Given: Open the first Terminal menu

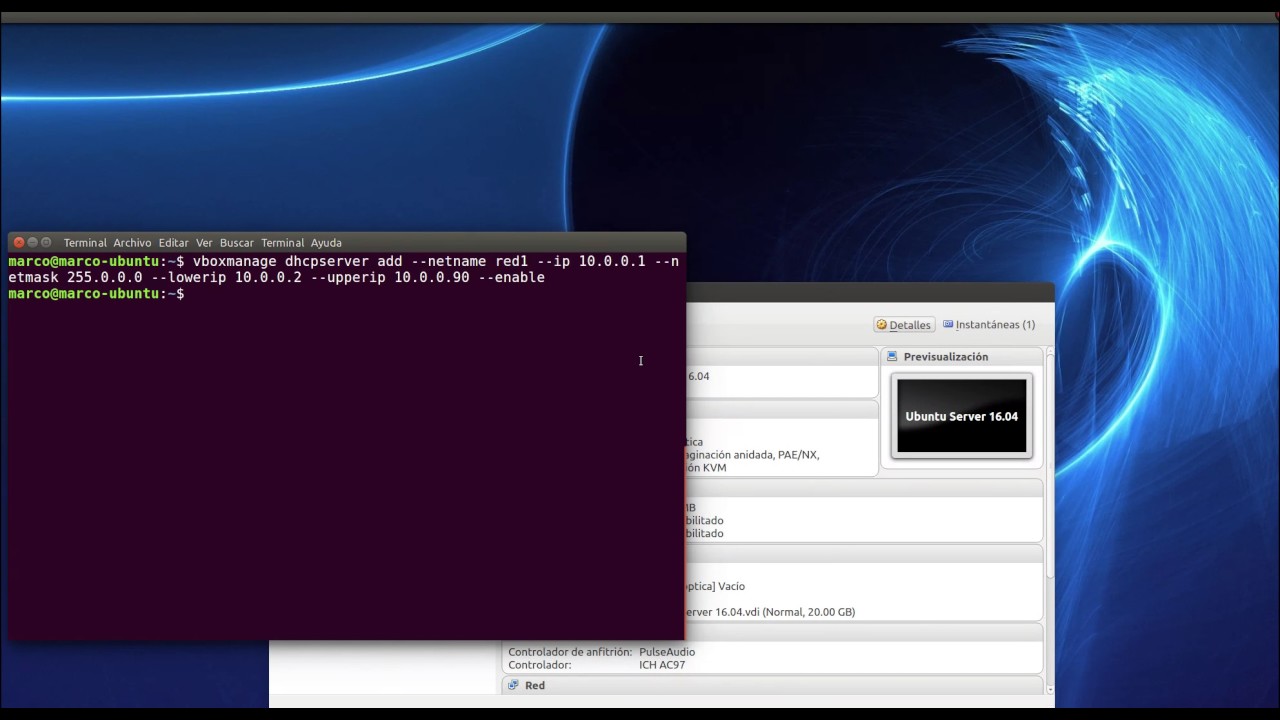Looking at the screenshot, I should click(x=85, y=243).
